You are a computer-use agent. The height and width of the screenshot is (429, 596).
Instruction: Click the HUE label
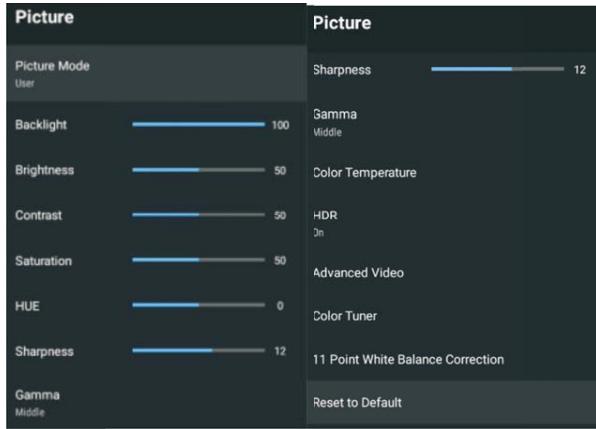click(27, 306)
